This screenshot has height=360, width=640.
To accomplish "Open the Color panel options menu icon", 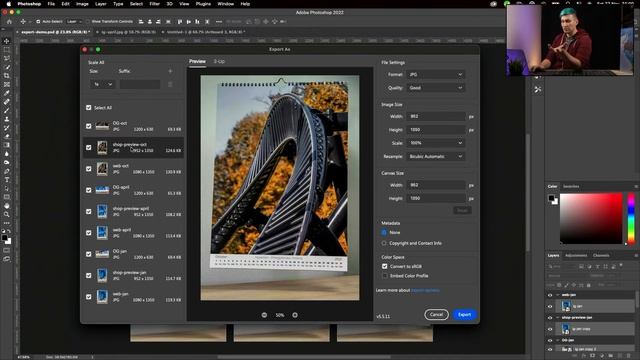I will (636, 187).
